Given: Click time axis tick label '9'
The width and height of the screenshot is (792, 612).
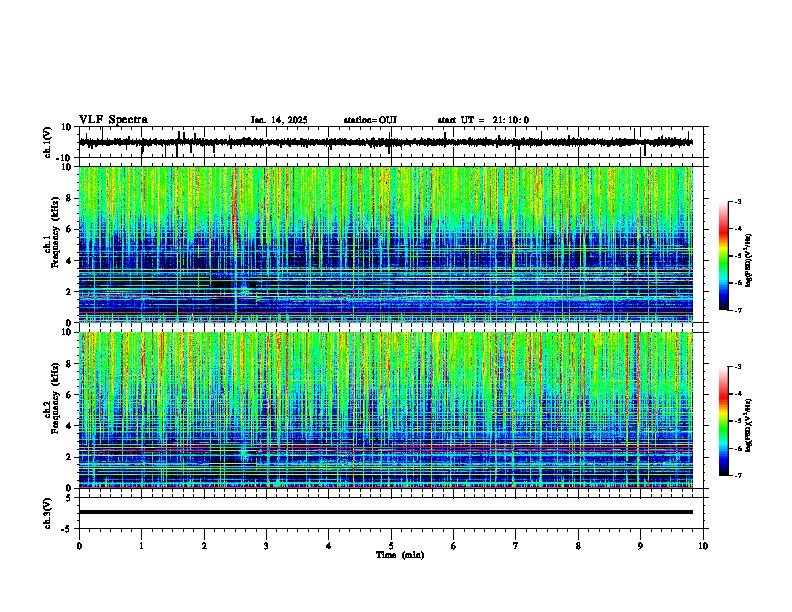Looking at the screenshot, I should pos(640,546).
